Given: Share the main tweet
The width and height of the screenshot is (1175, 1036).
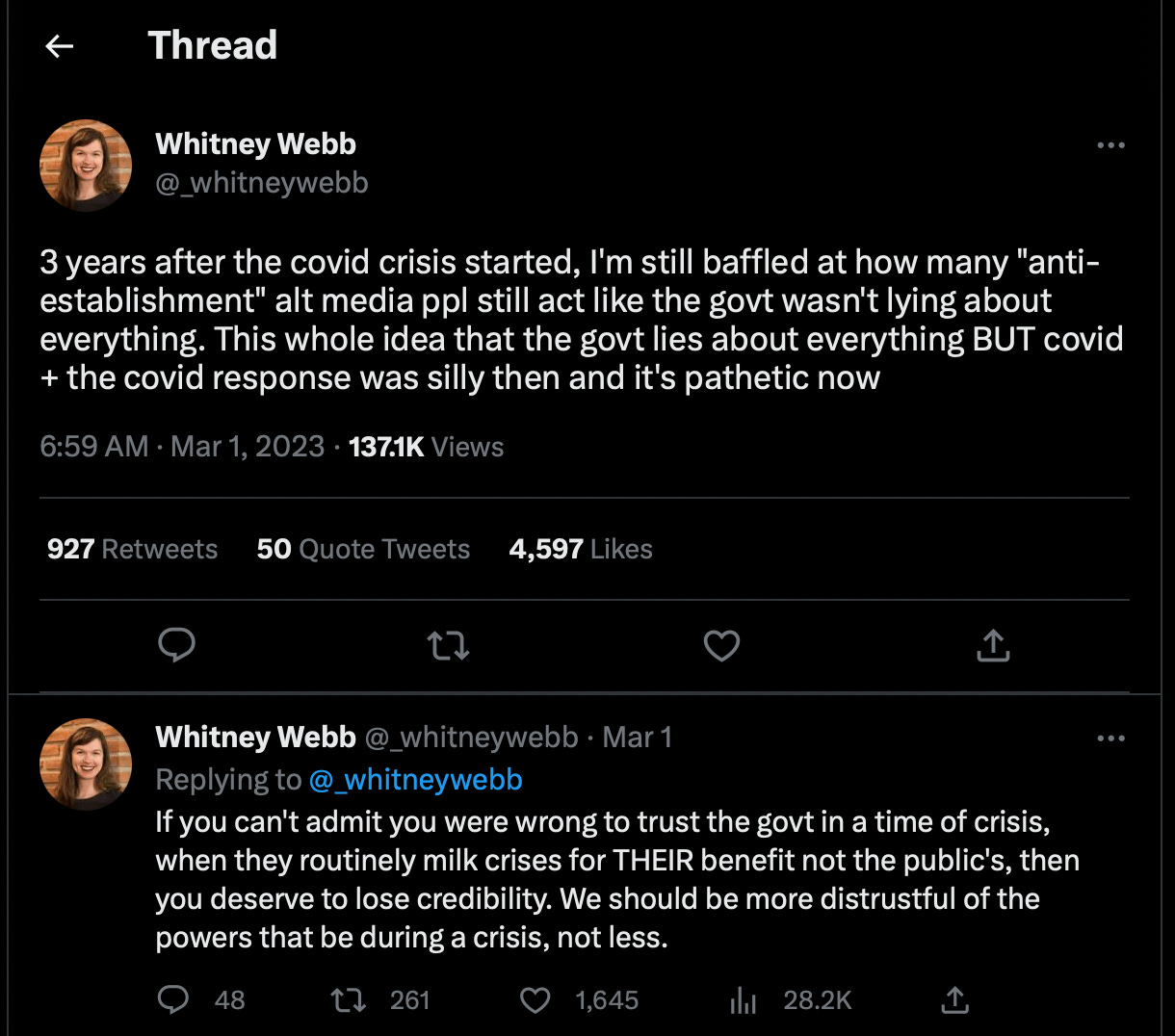Looking at the screenshot, I should (993, 646).
